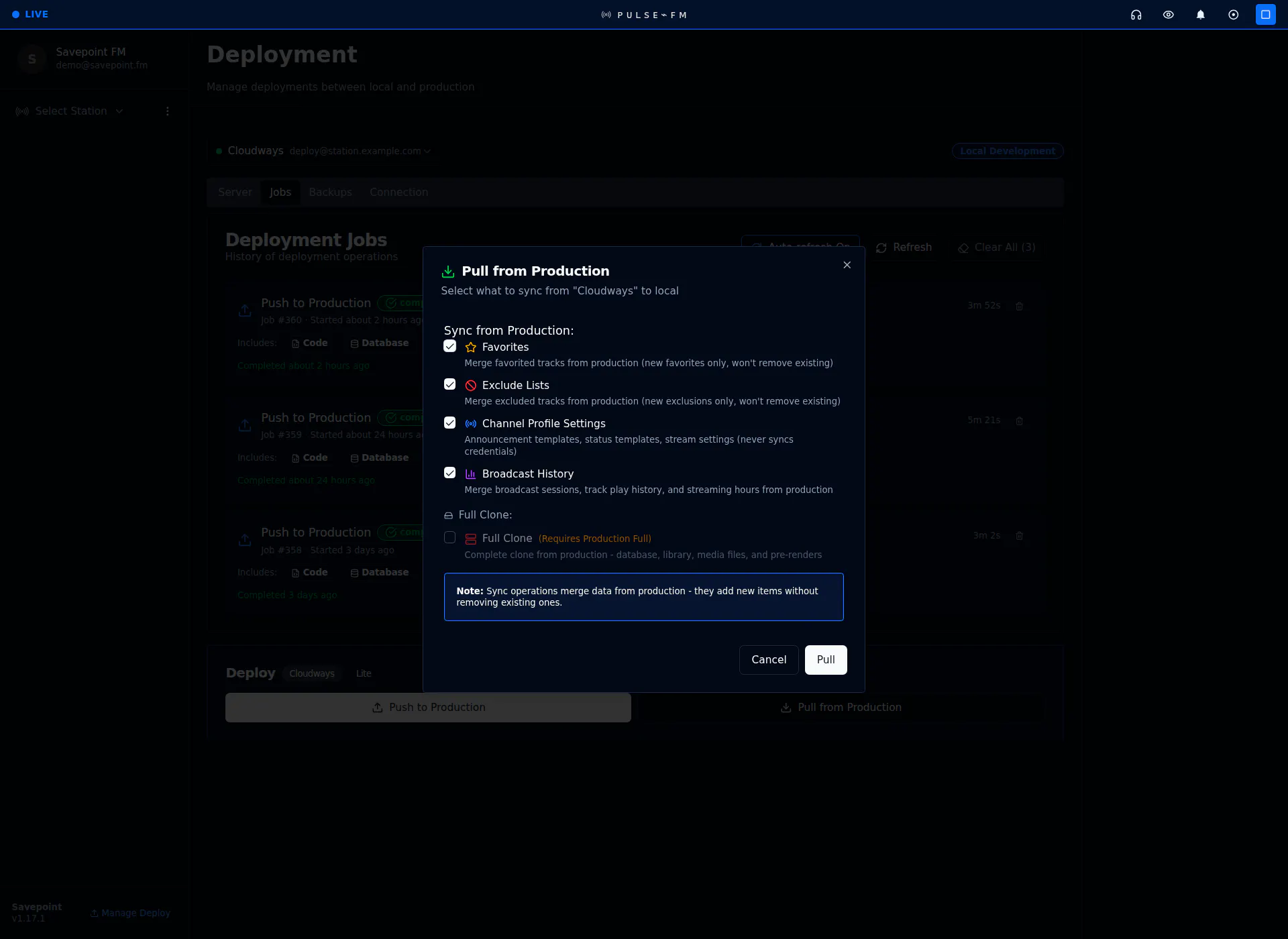
Task: Click the Completed about 2 hours ago text
Action: (303, 366)
